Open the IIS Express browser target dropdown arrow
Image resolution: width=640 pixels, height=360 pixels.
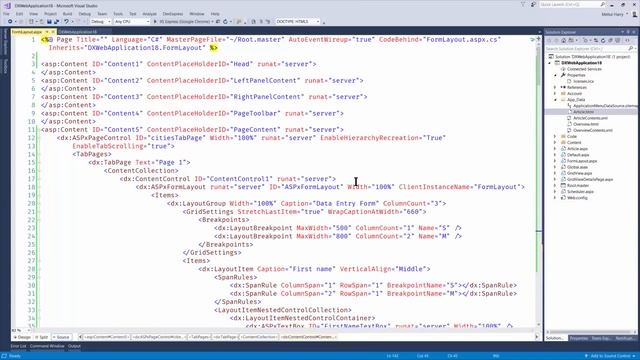213,22
